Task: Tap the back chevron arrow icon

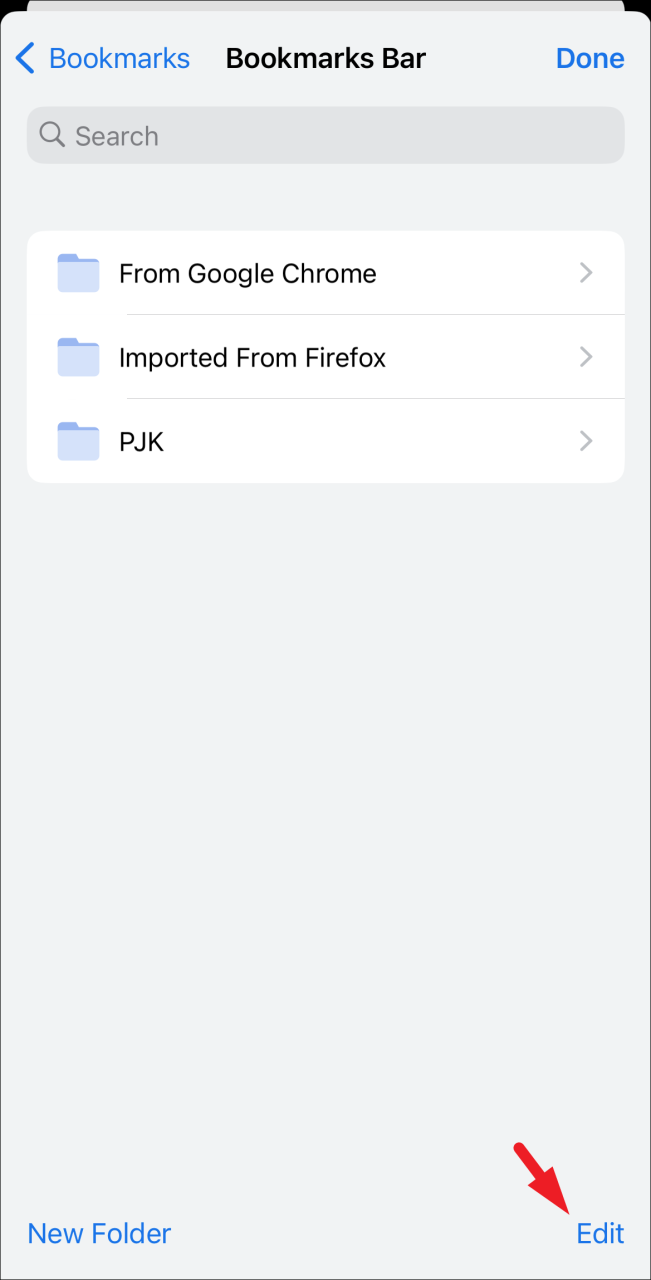Action: [26, 58]
